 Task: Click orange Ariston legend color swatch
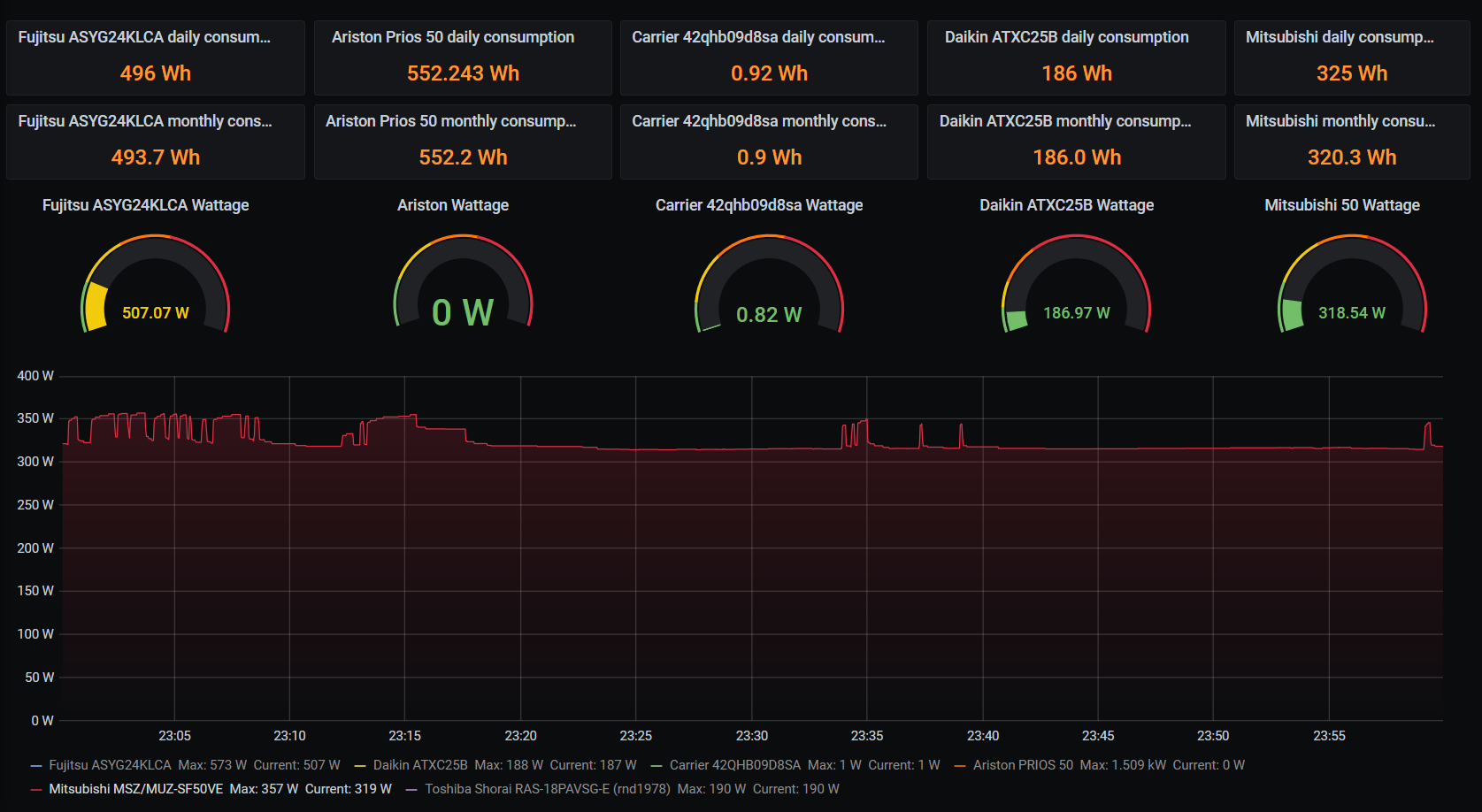[960, 766]
